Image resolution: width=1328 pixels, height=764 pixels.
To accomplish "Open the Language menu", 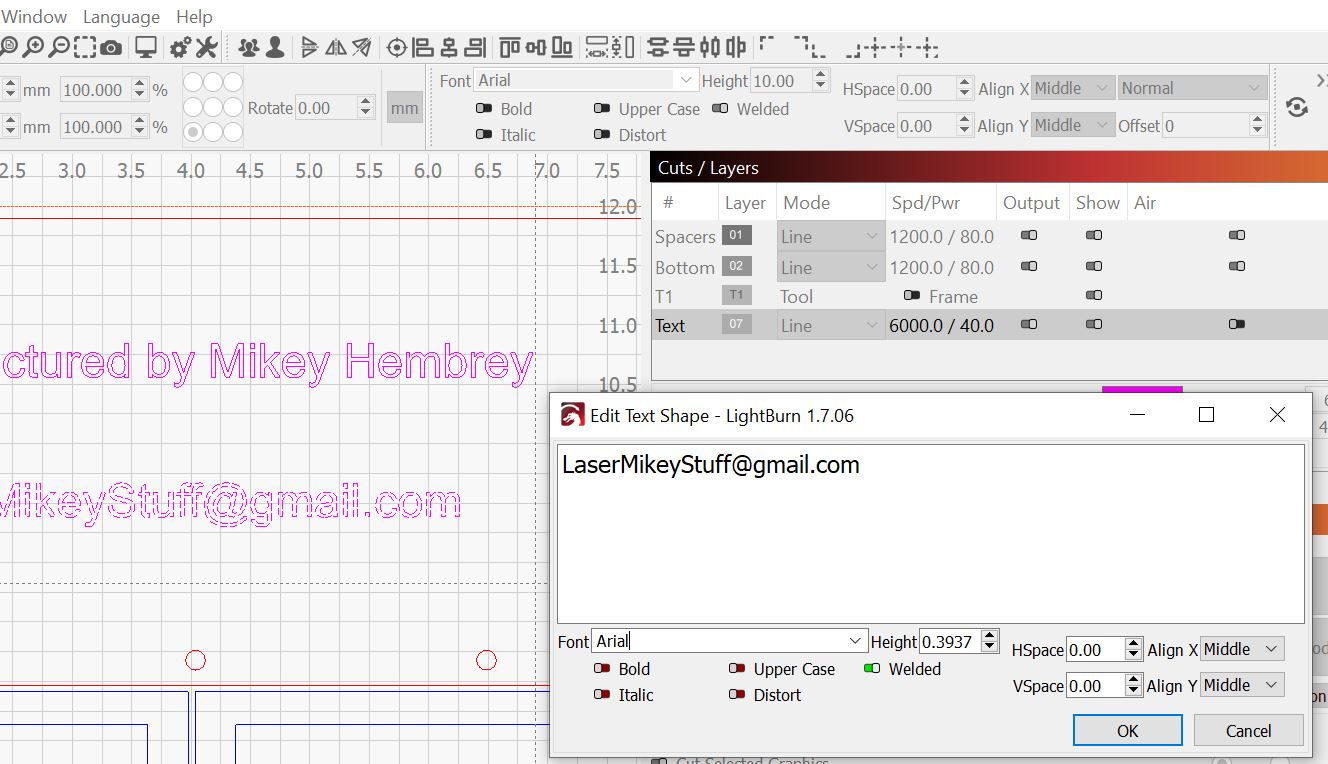I will click(121, 17).
